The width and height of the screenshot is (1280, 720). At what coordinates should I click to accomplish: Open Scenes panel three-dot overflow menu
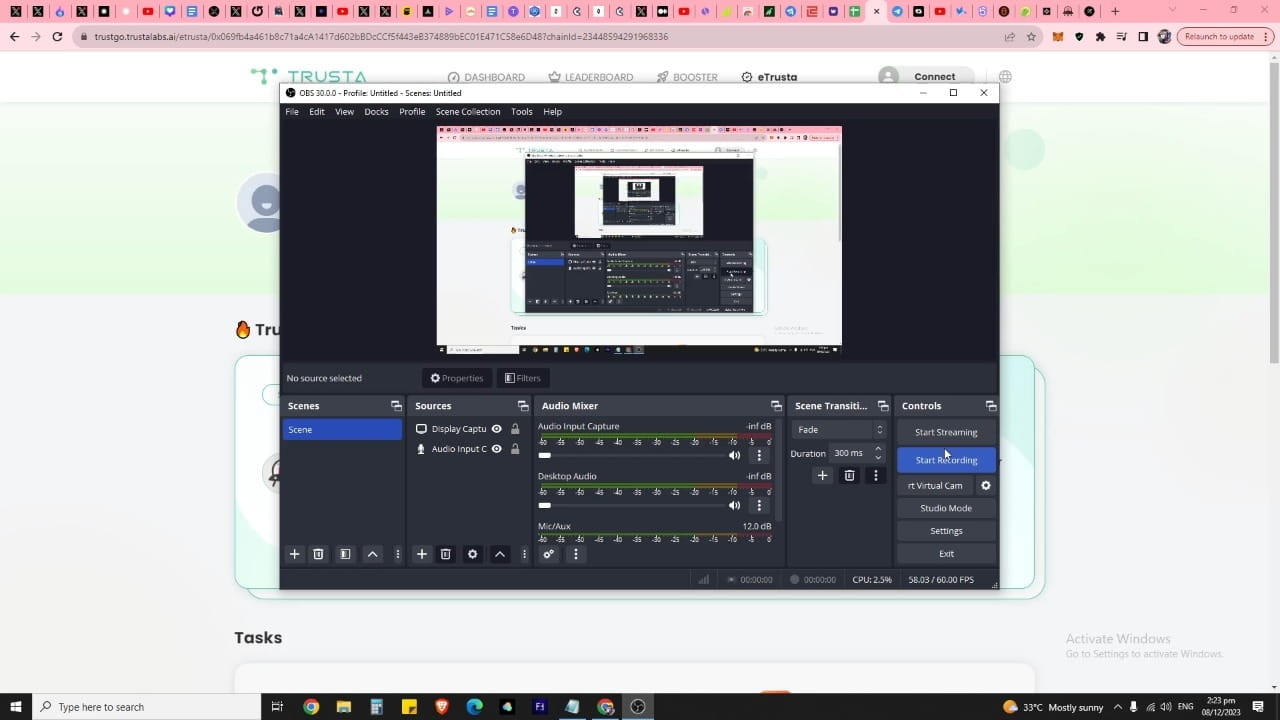(x=397, y=554)
